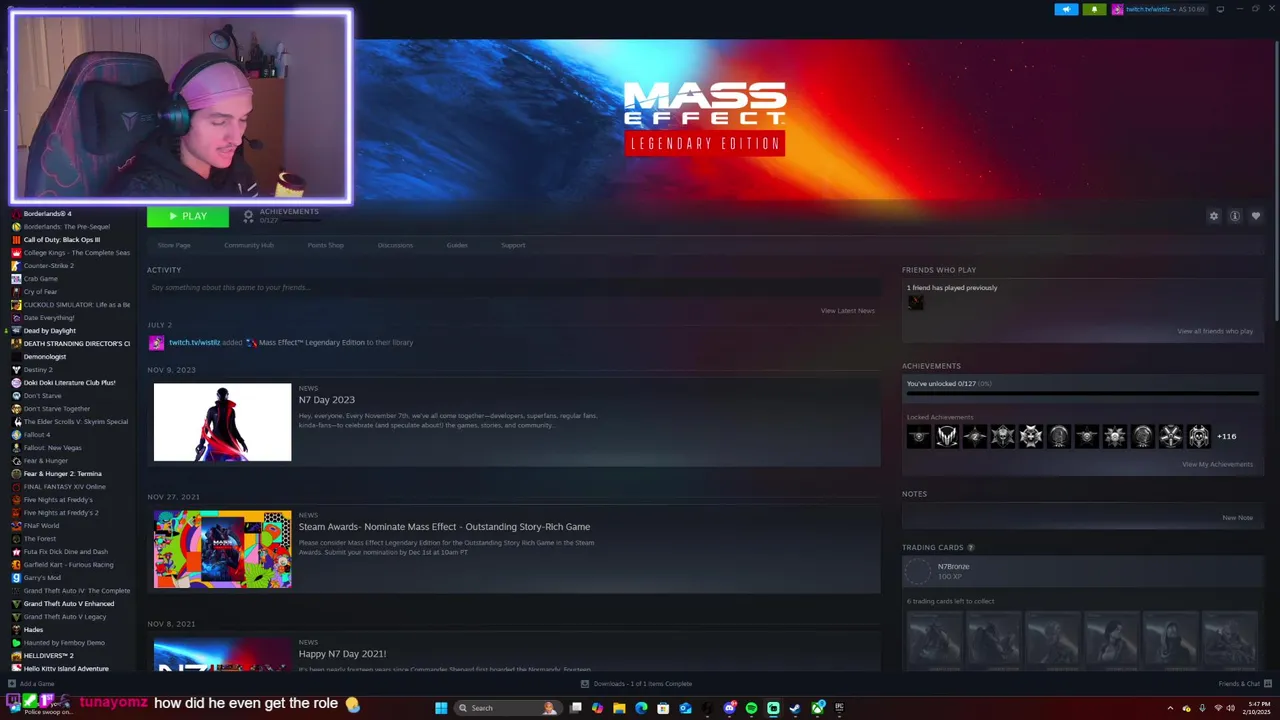
Task: Open Downloads status at bottom bar
Action: coord(637,684)
